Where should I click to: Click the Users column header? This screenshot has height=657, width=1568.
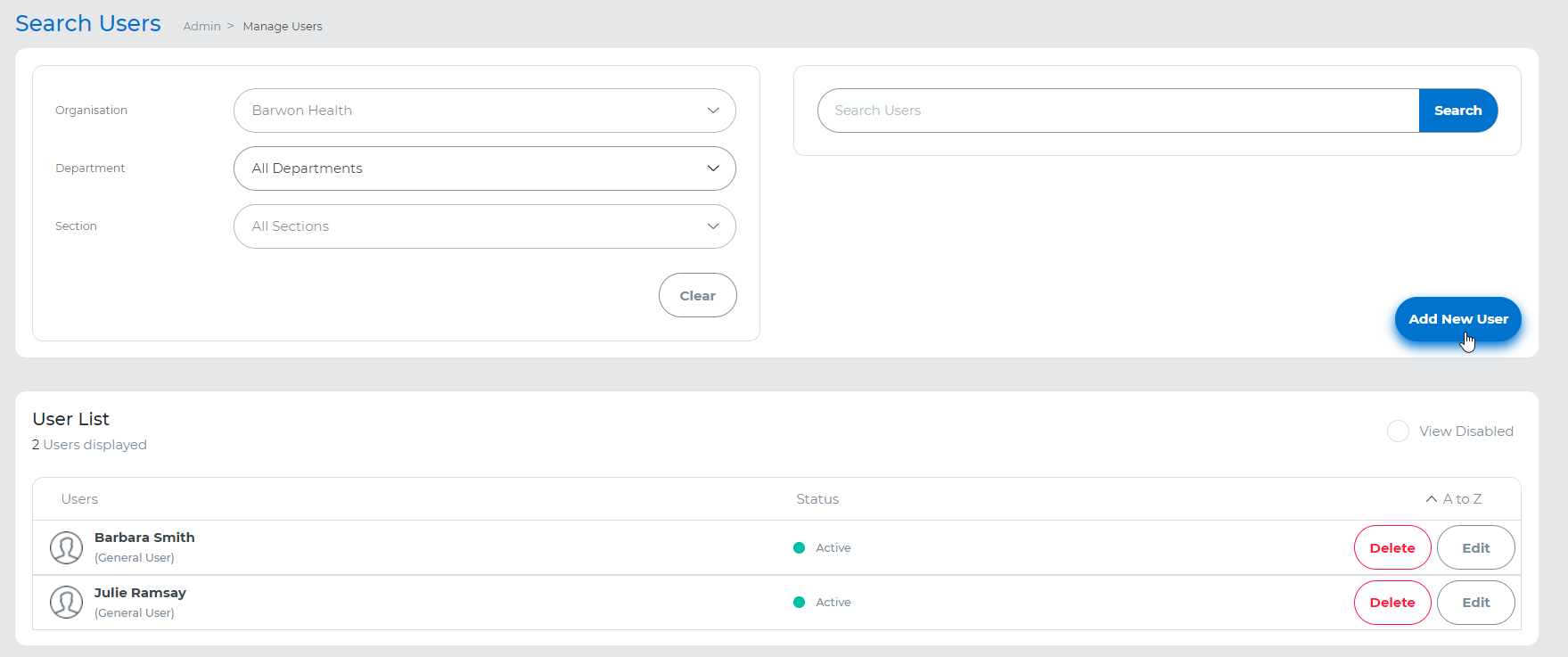[79, 499]
